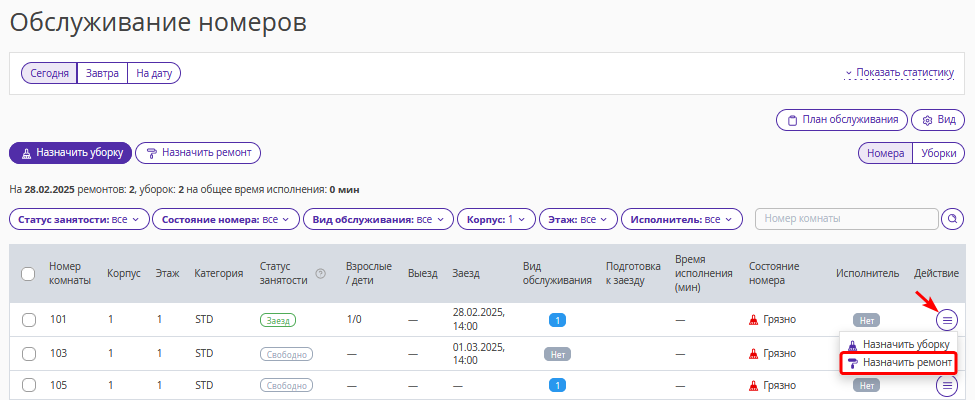Open action menu for room 105
975x400 pixels.
click(x=947, y=386)
